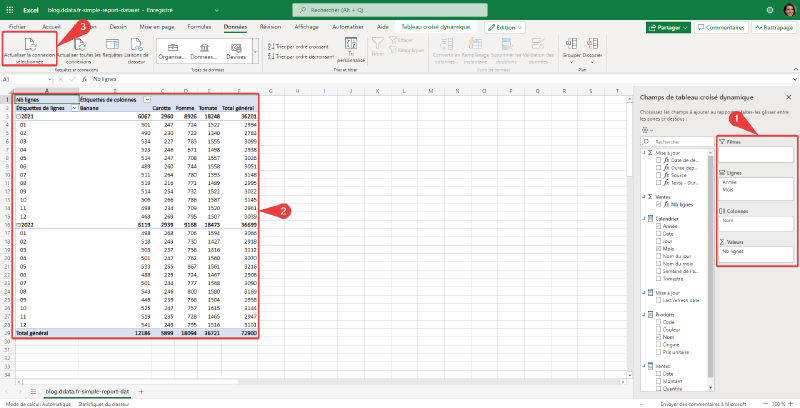Viewport: 800px width, 408px height.
Task: Select the blog.ddata.fr-simple-report-dat sheet tab
Action: (87, 392)
